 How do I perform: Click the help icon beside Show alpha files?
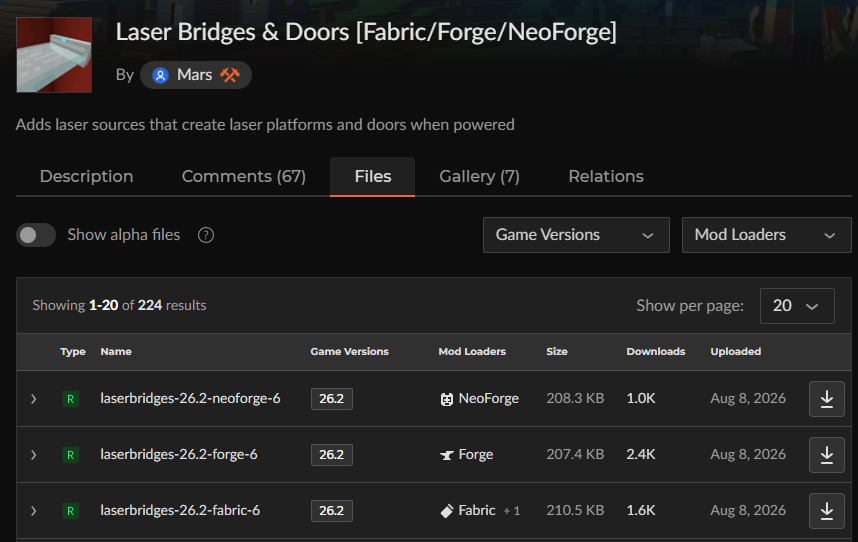click(206, 235)
